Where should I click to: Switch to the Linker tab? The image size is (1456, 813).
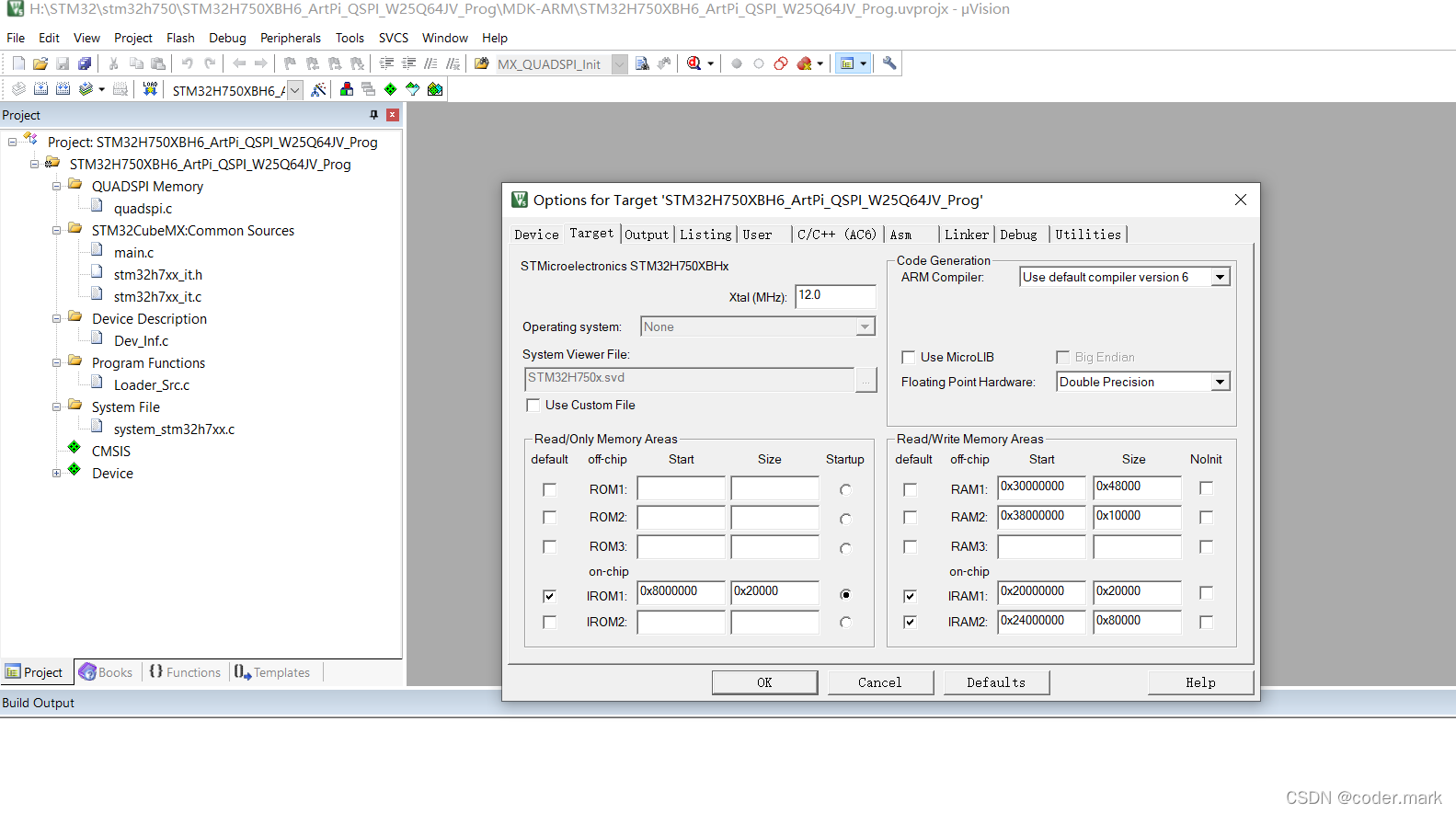[967, 235]
